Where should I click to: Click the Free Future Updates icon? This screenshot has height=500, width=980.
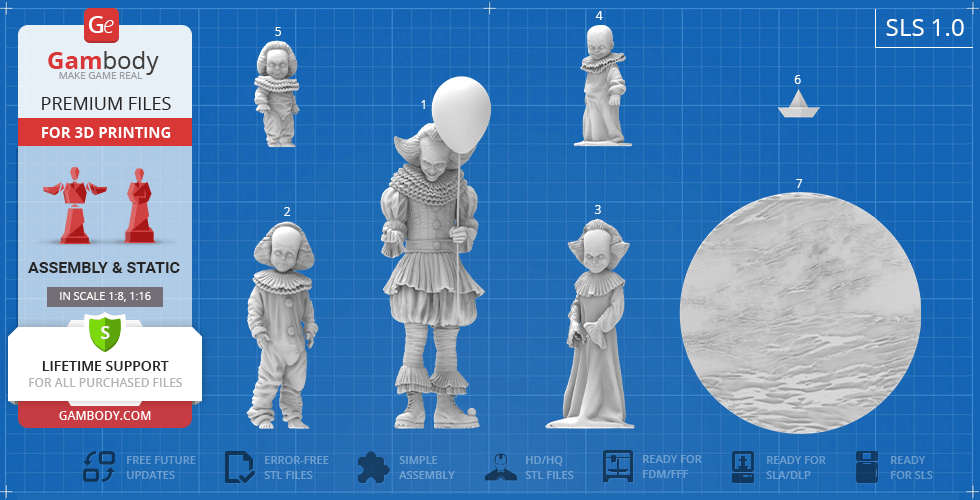(99, 467)
